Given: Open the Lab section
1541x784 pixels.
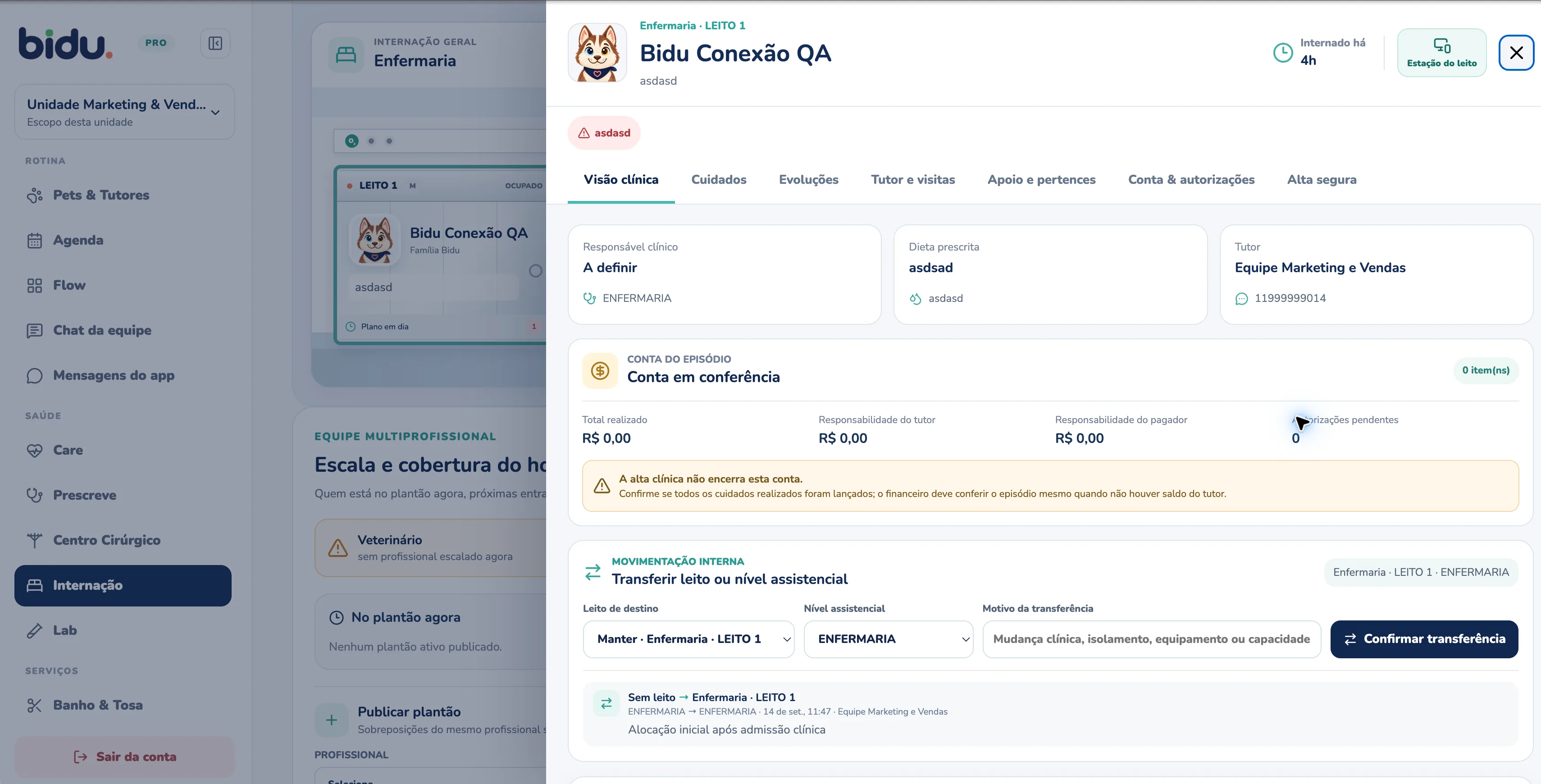Looking at the screenshot, I should [123, 630].
